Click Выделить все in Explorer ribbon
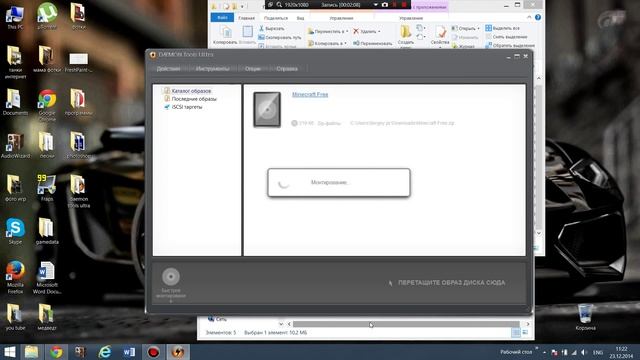The width and height of the screenshot is (640, 360). [x=502, y=28]
